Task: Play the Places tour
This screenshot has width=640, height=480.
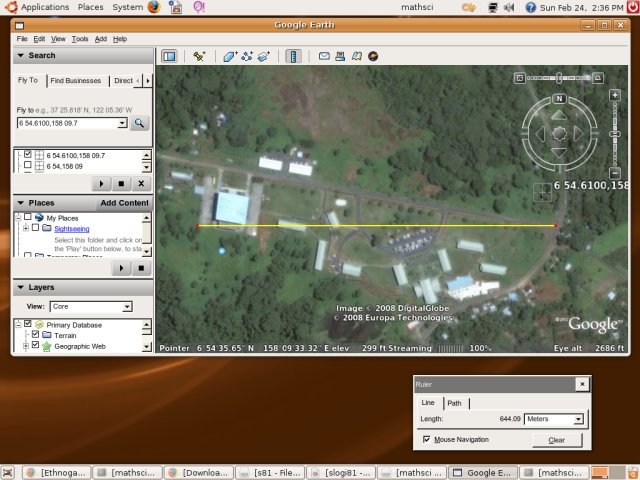Action: [121, 268]
